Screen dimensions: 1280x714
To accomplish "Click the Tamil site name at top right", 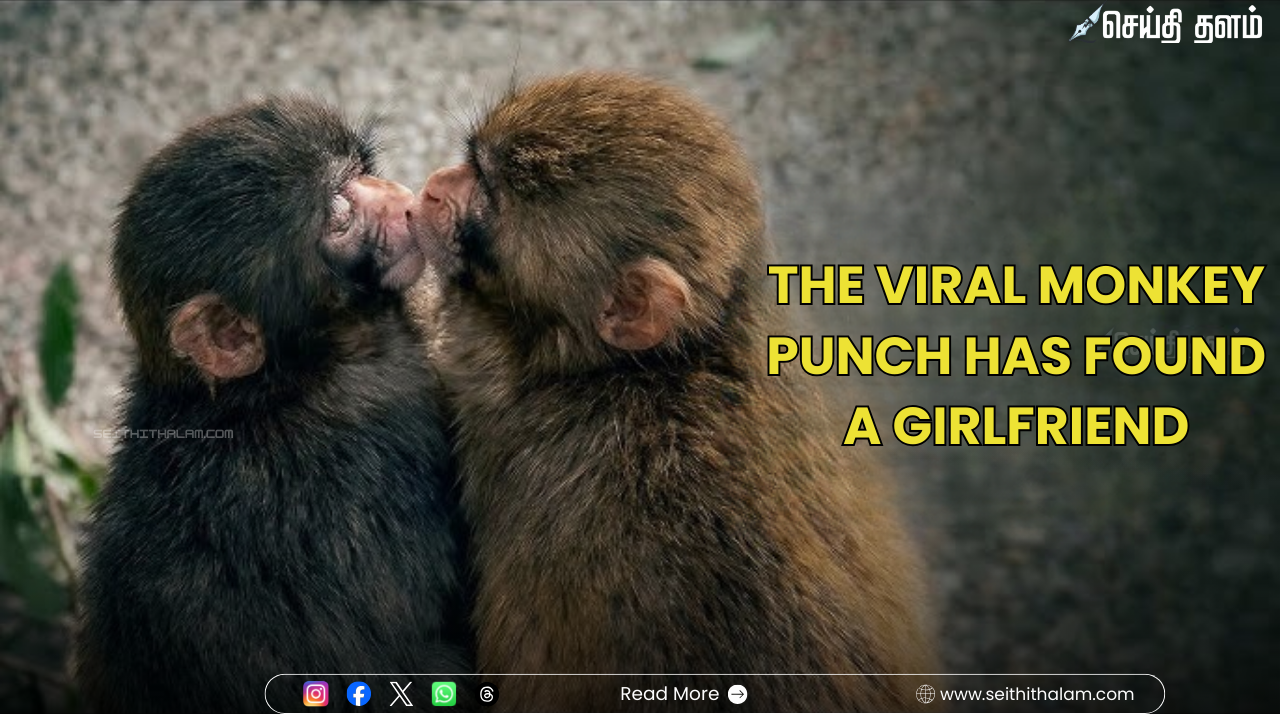I will tap(1182, 26).
